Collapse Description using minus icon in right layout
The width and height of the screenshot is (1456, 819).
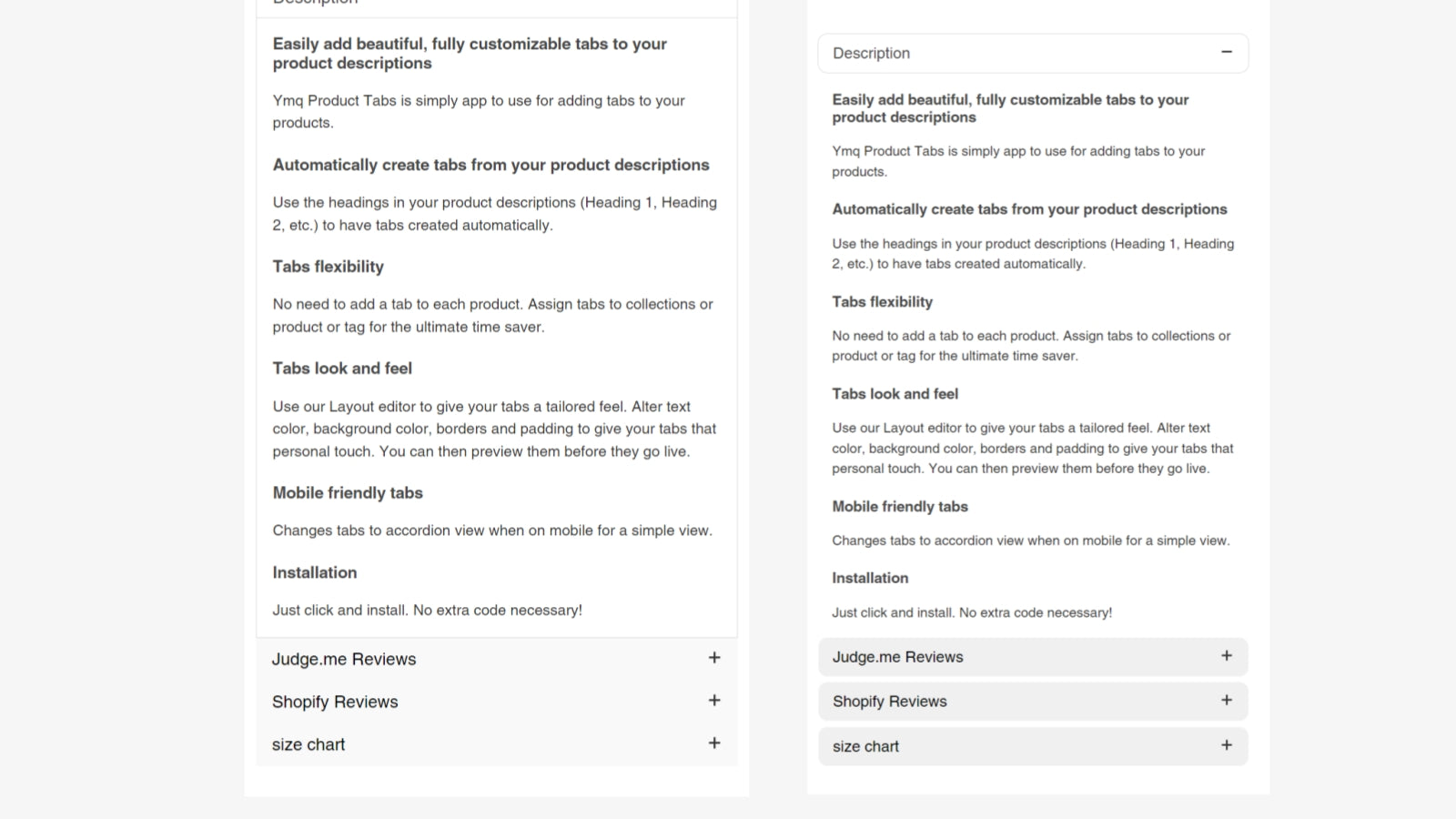pyautogui.click(x=1227, y=52)
